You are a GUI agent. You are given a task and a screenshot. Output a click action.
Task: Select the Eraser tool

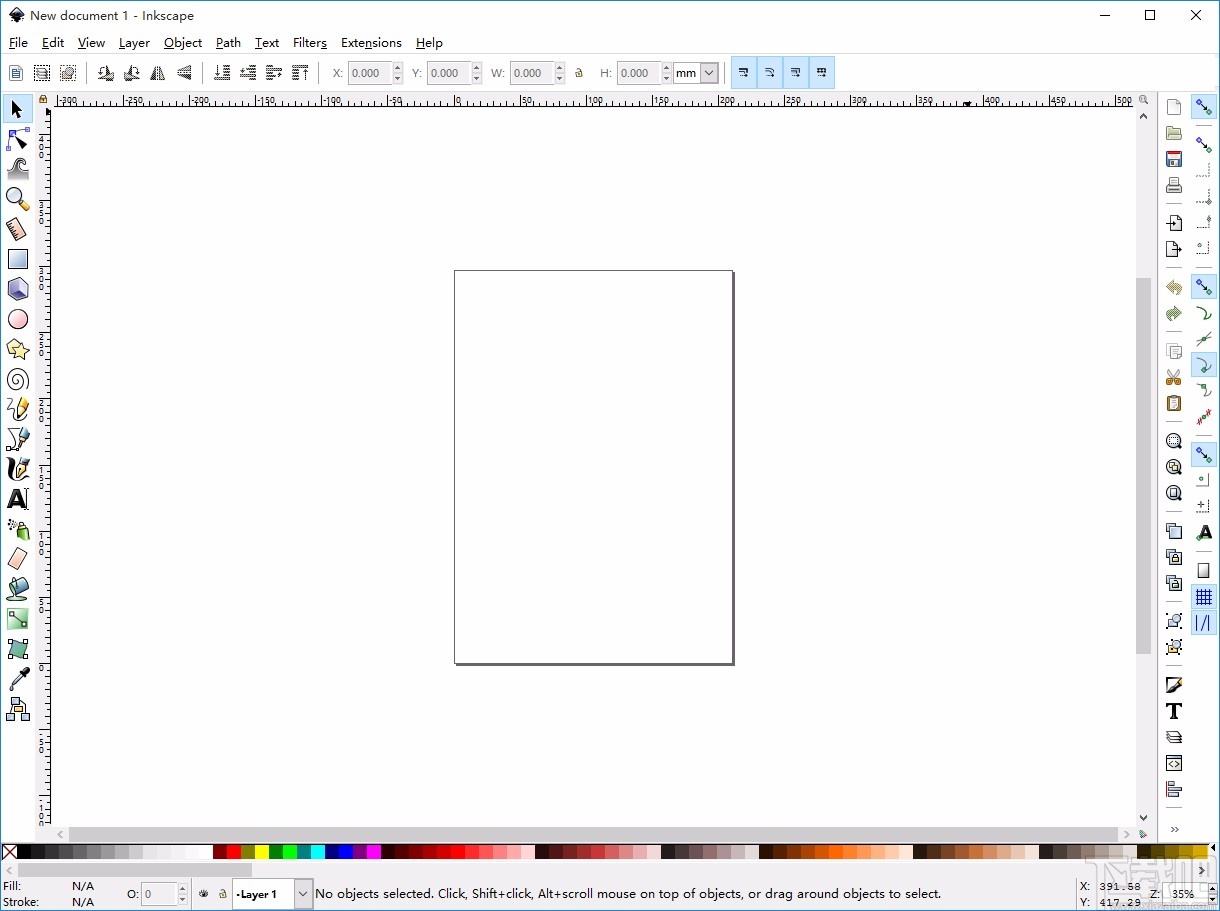17,559
